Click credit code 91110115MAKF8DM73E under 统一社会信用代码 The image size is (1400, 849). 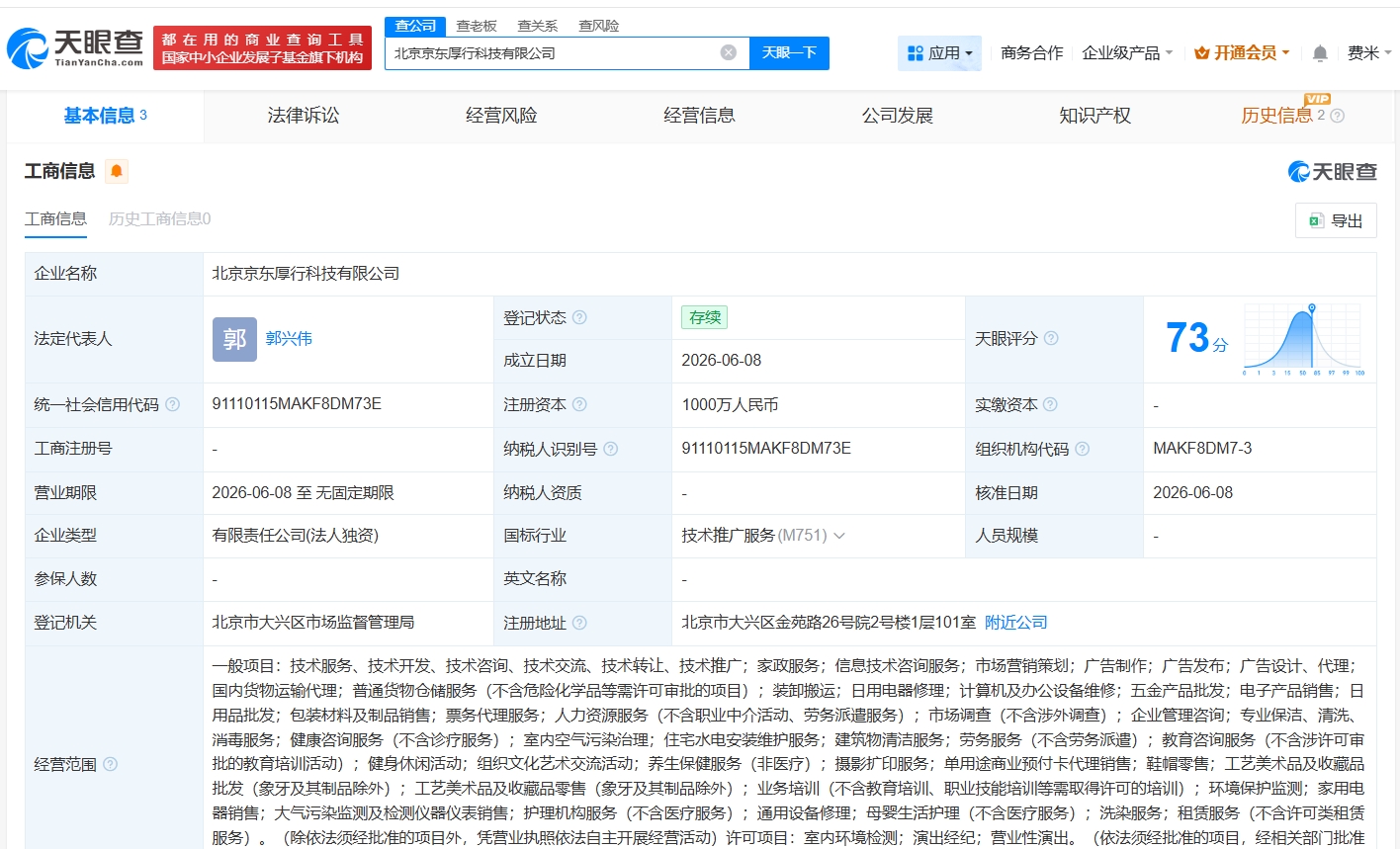(x=297, y=404)
